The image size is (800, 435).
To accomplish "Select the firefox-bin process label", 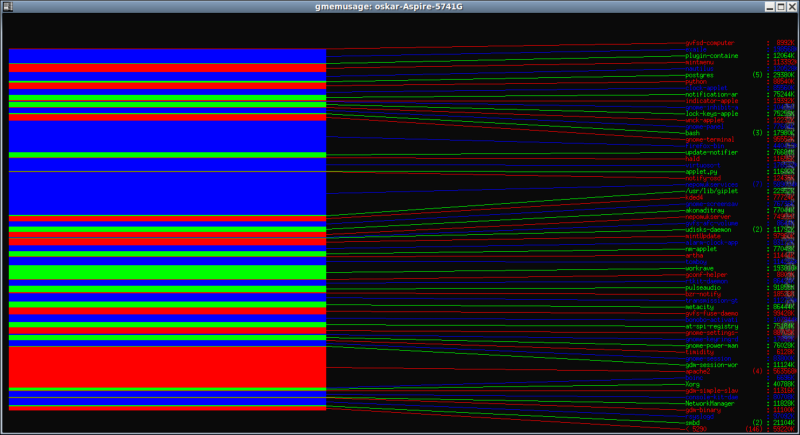I will point(705,146).
